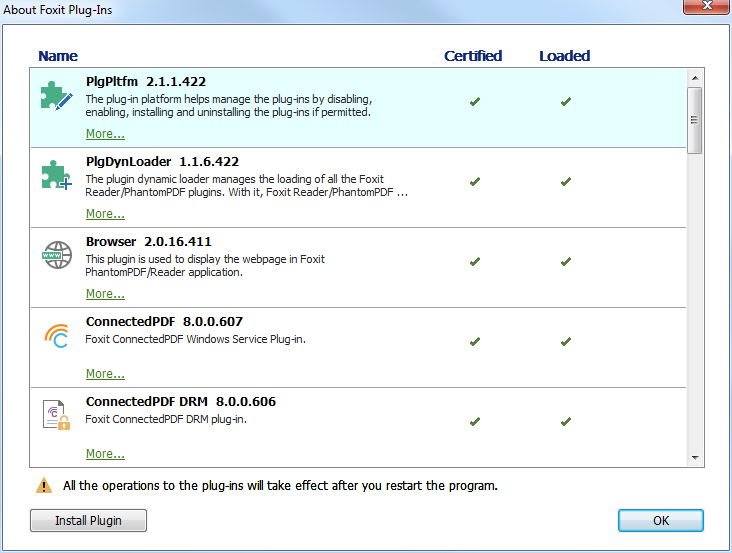Click the Browser plugin's Certified check mark

475,261
